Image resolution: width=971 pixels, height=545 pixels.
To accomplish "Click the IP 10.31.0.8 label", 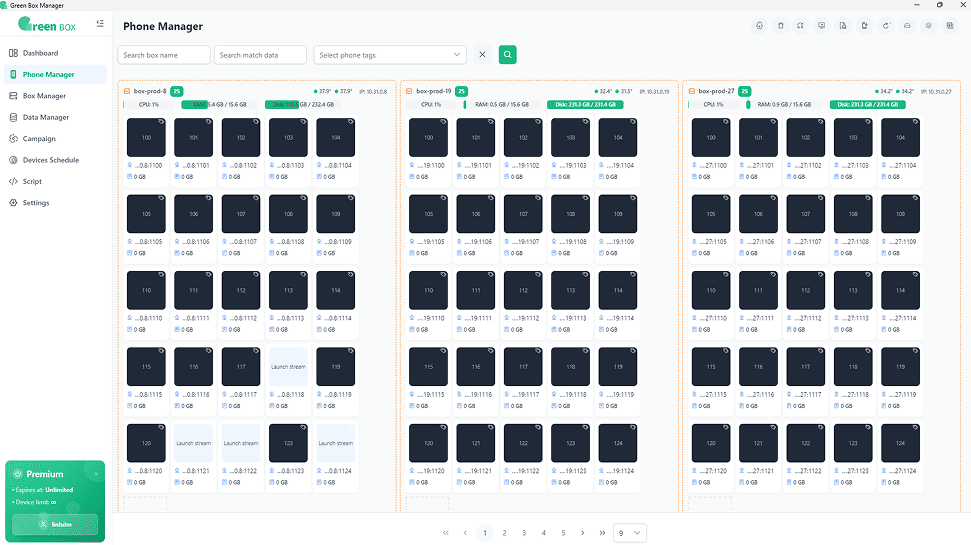I will [x=373, y=92].
